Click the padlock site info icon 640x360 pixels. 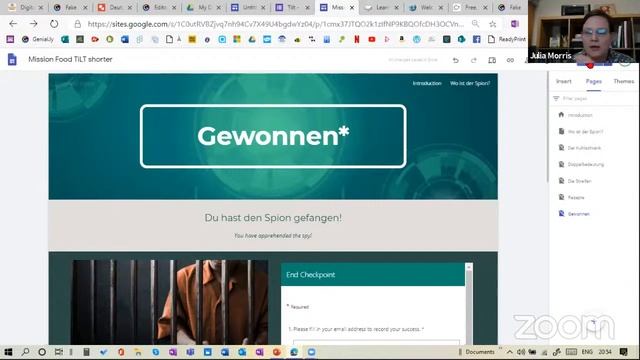[77, 24]
